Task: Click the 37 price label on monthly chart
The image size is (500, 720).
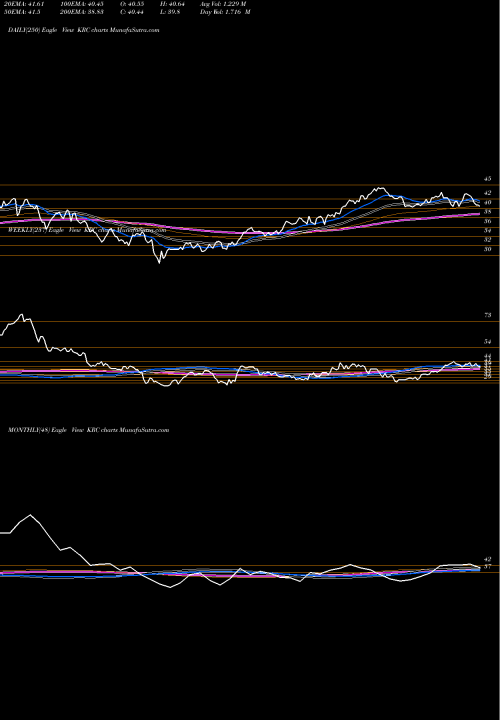Action: tap(488, 567)
